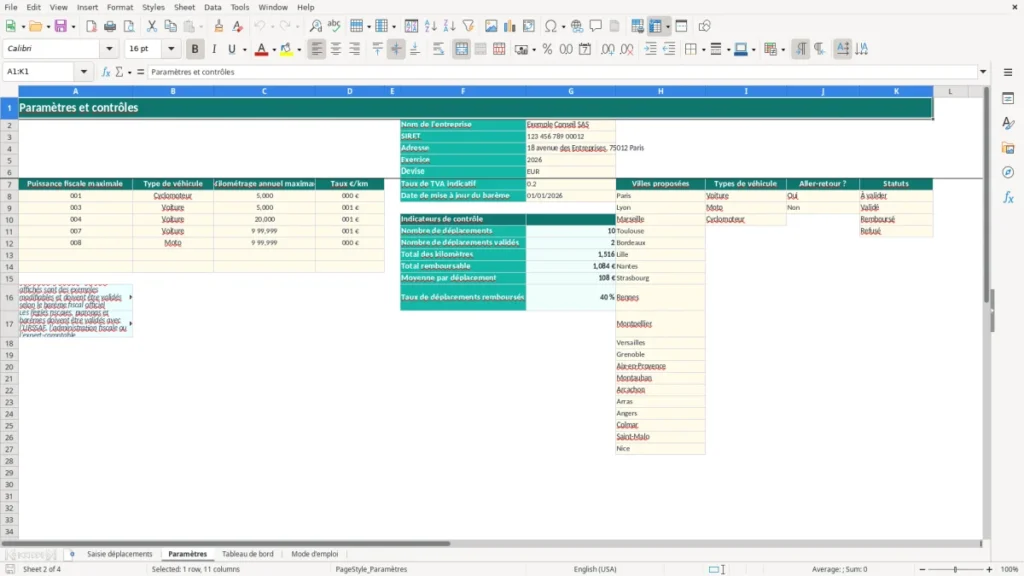
Task: Click the Select Function sigma button
Action: 119,72
